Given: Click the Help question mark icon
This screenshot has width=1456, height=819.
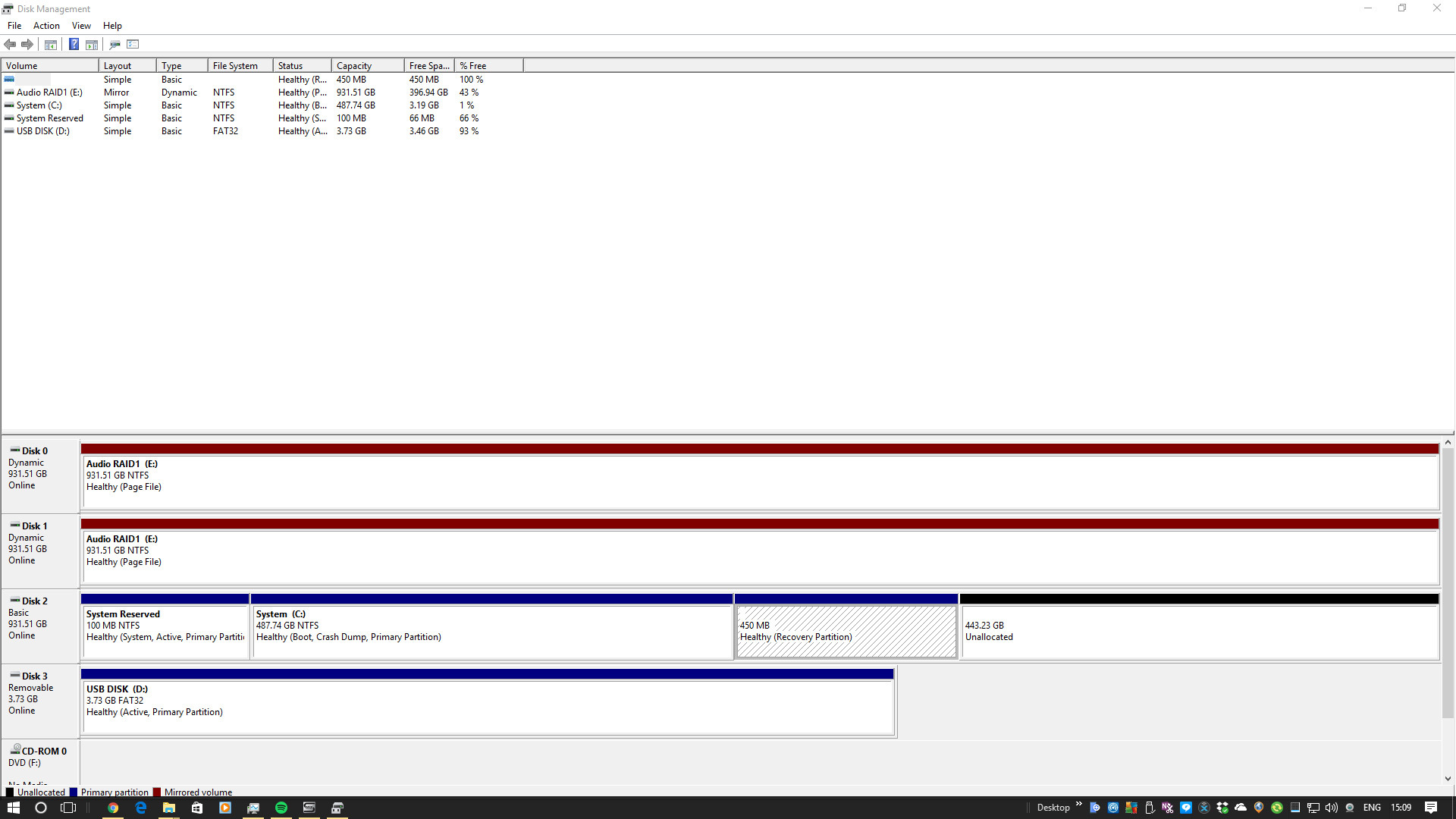Looking at the screenshot, I should pyautogui.click(x=74, y=44).
